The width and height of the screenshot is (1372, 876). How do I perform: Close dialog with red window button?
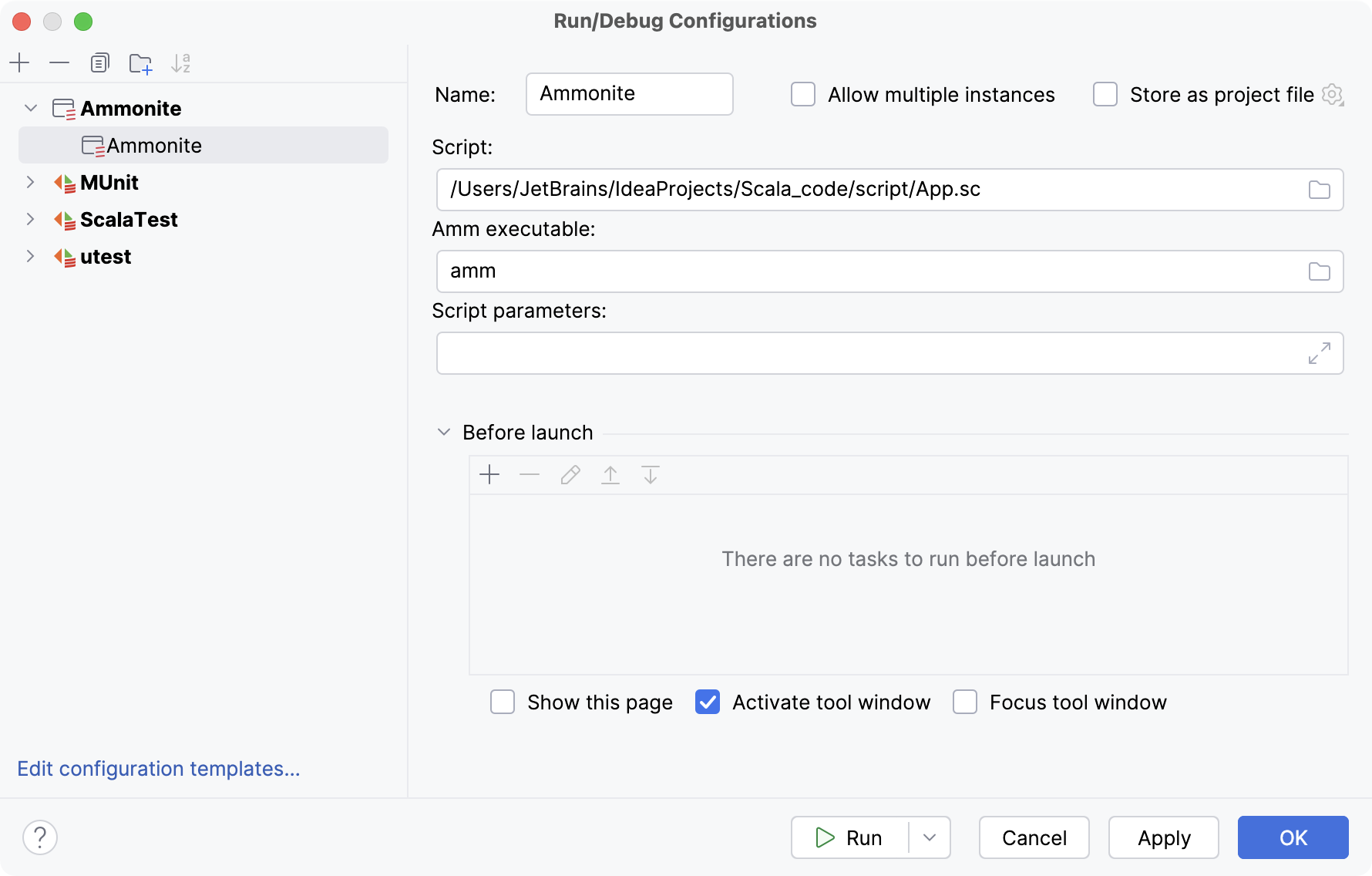pos(22,22)
